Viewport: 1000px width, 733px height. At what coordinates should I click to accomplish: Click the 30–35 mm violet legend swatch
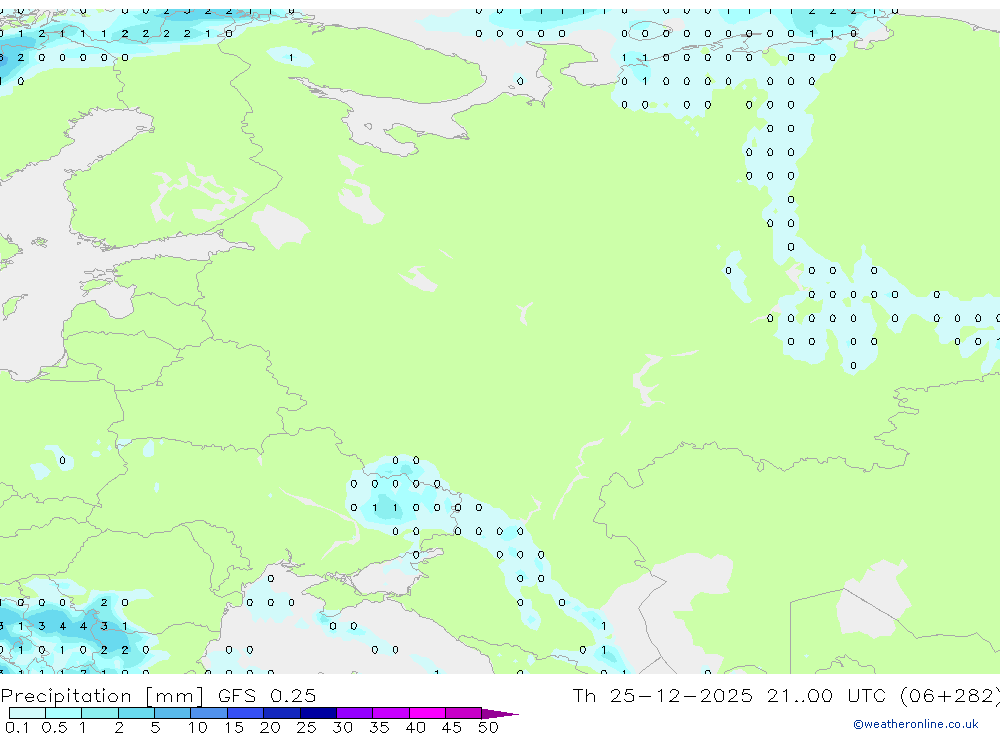click(355, 713)
